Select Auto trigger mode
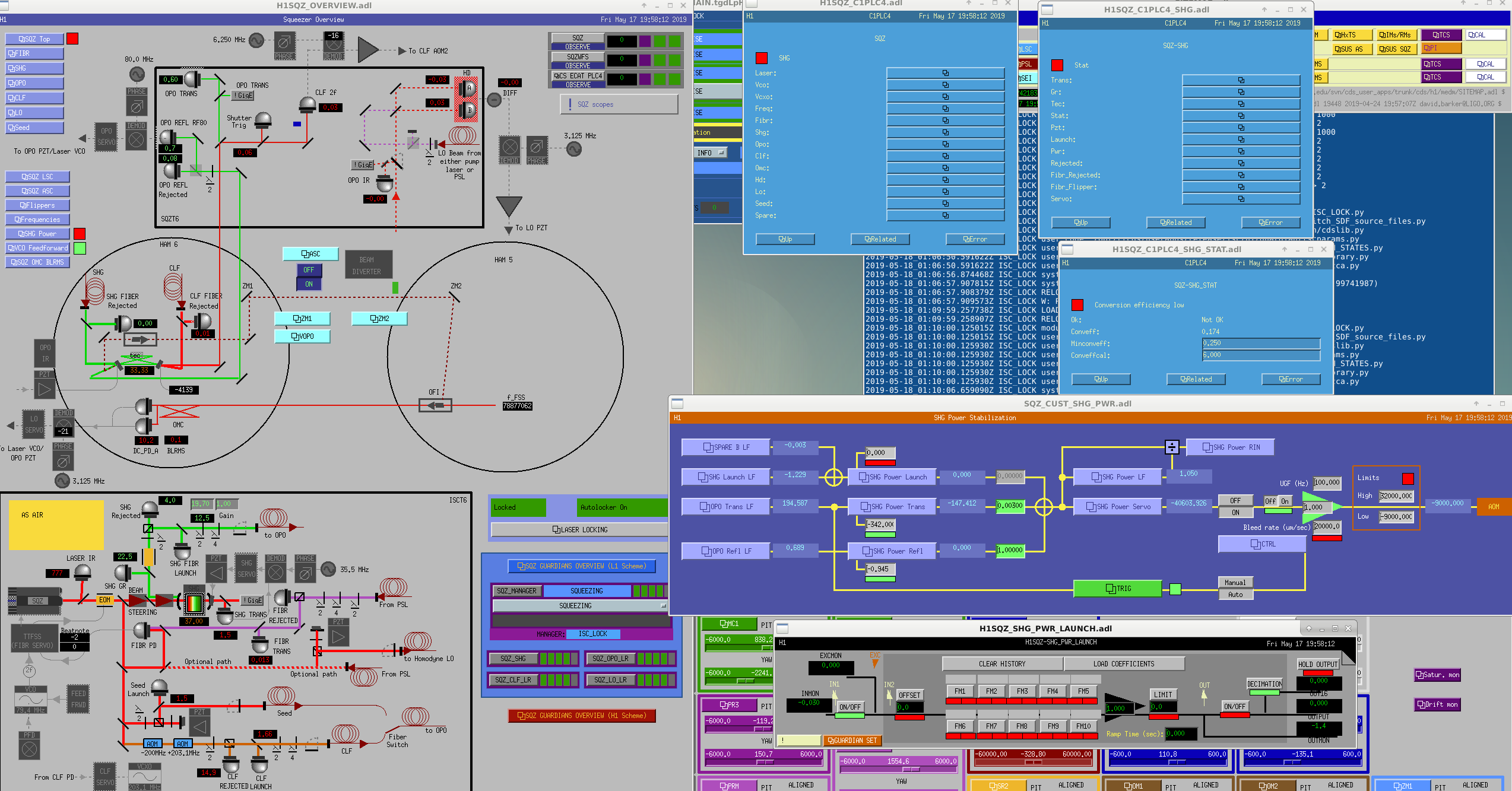The width and height of the screenshot is (1512, 791). click(1235, 595)
